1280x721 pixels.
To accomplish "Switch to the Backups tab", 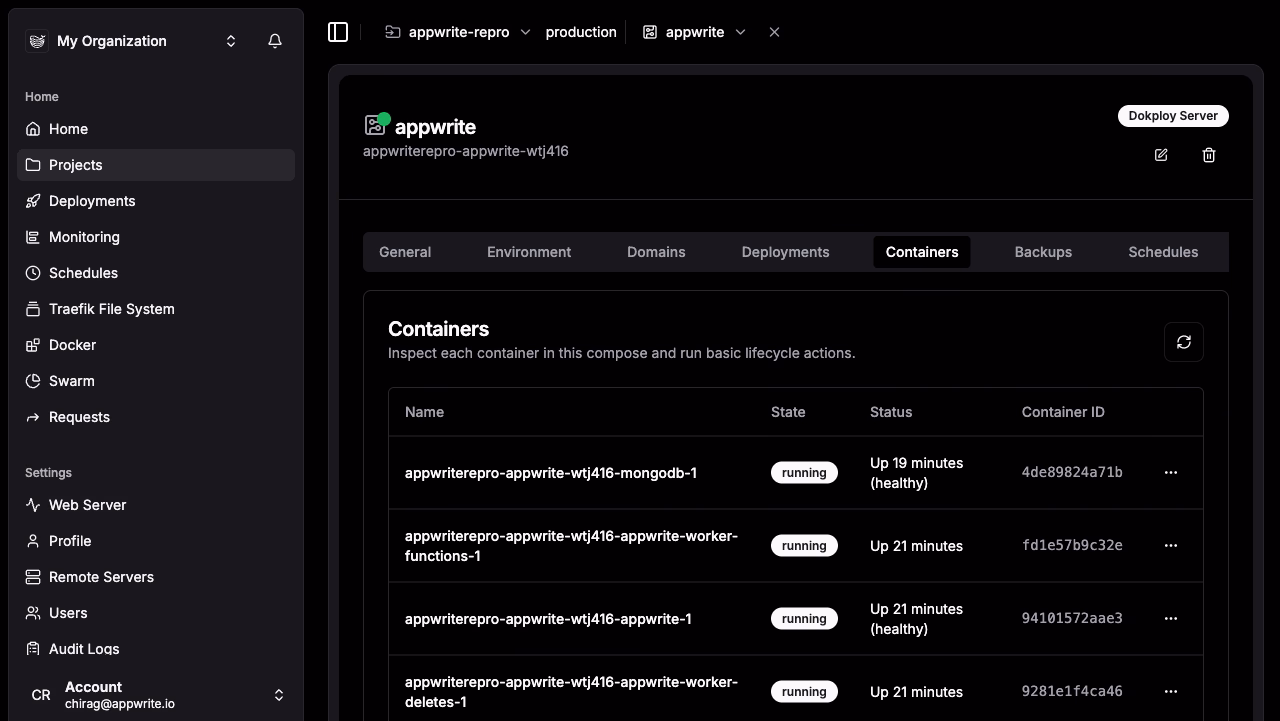I will pos(1043,252).
